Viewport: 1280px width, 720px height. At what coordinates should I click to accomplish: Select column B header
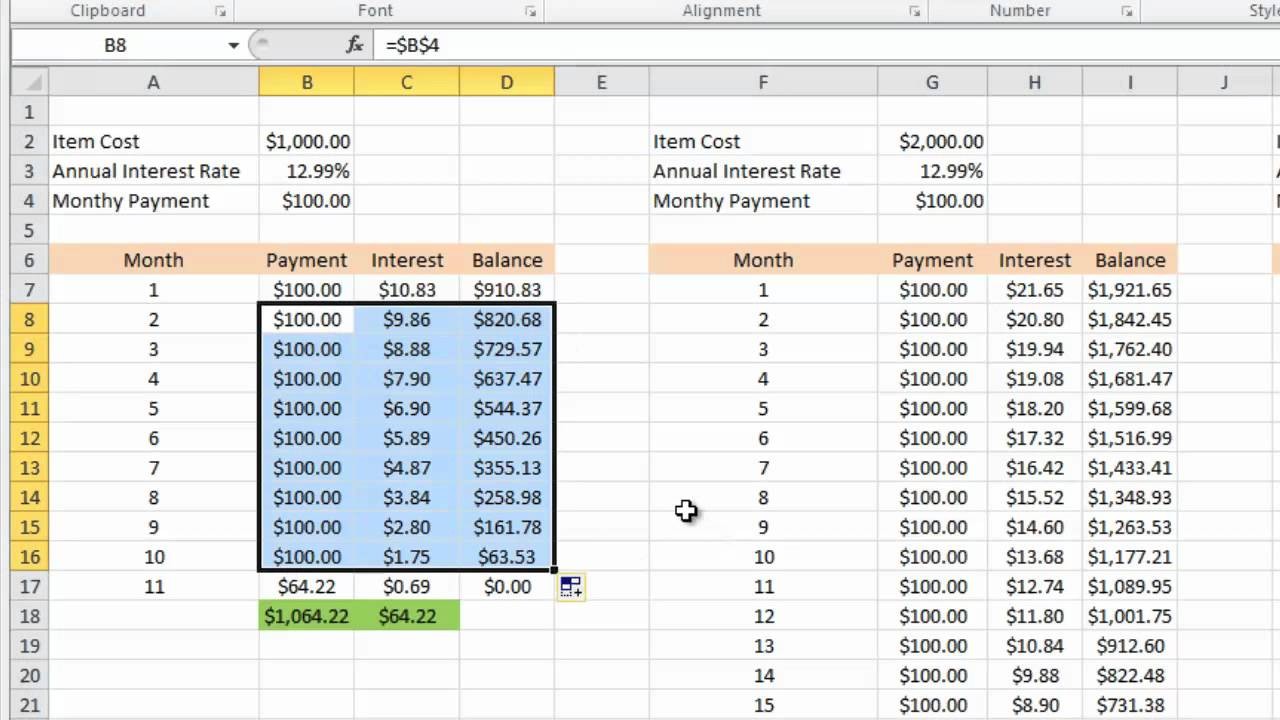307,83
